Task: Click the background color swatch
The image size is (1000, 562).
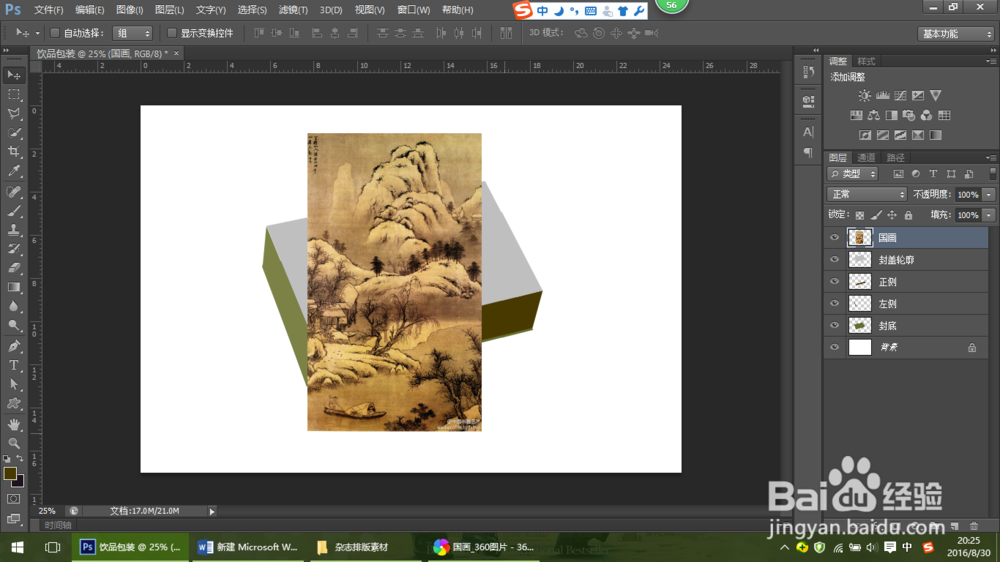Action: [x=20, y=482]
